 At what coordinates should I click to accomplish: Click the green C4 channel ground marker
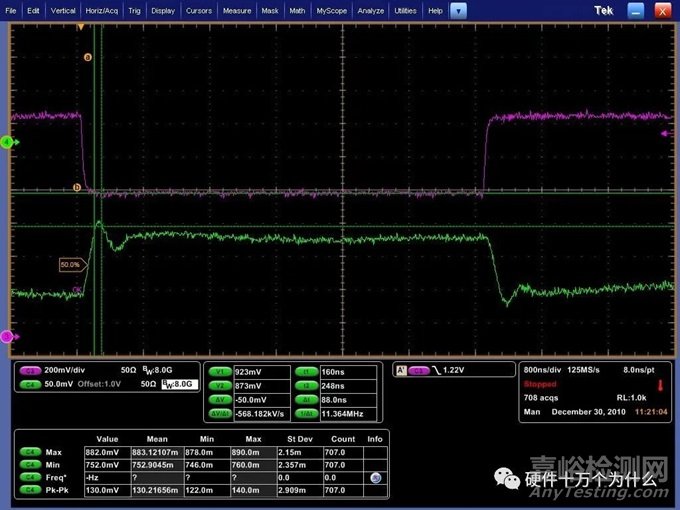pos(6,143)
